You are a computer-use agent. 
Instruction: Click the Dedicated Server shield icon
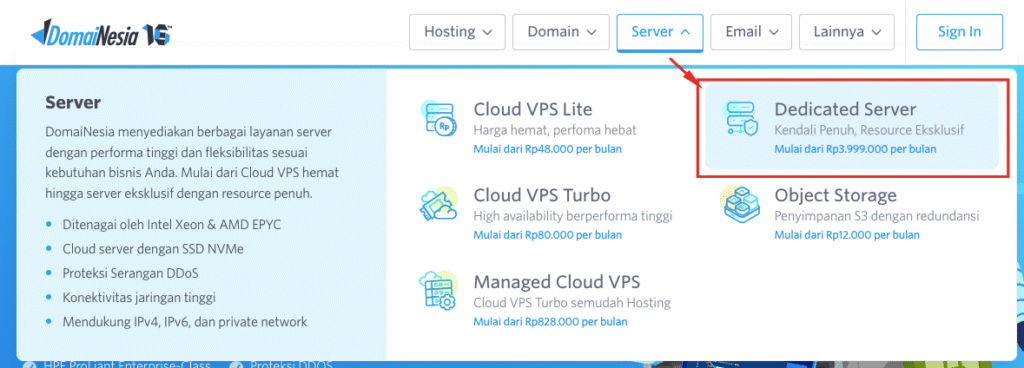(741, 119)
